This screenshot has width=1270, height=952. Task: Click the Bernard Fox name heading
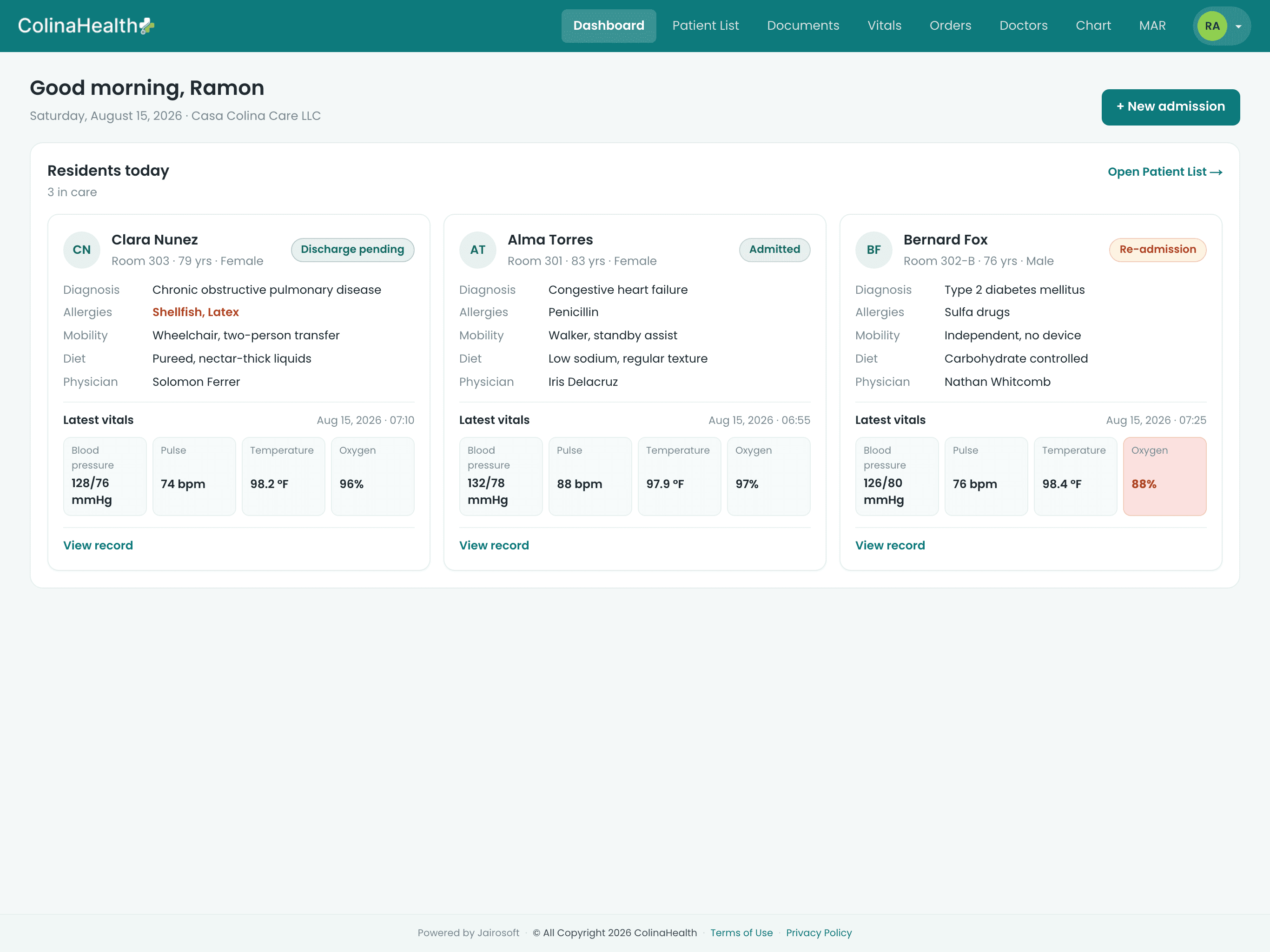coord(945,240)
